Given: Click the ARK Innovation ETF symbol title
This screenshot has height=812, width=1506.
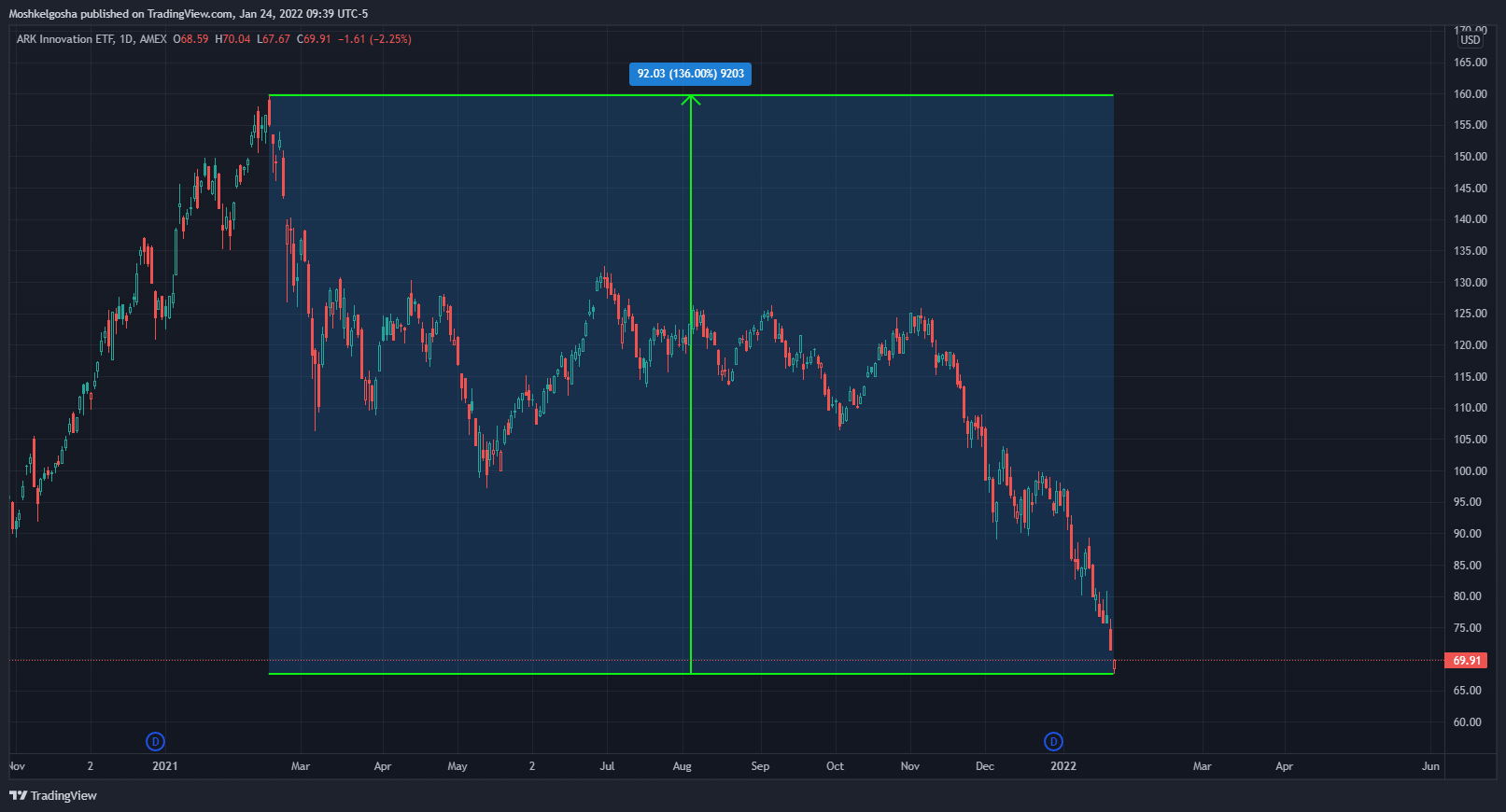Looking at the screenshot, I should click(x=64, y=39).
